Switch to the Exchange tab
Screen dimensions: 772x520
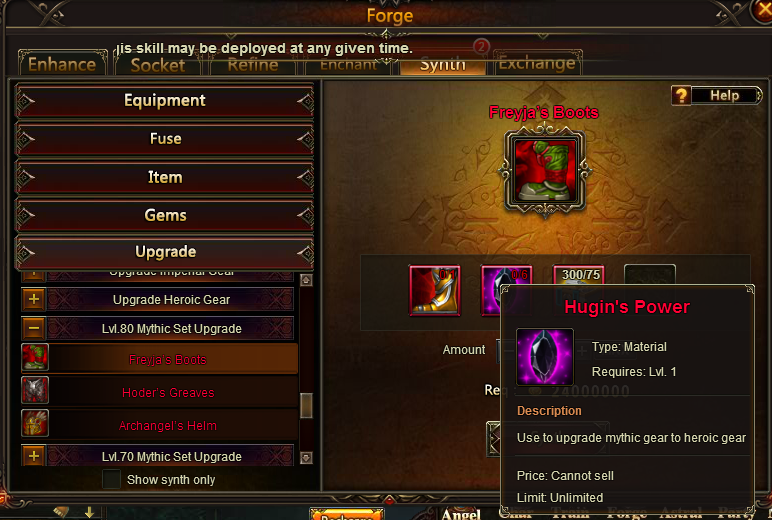pos(537,64)
